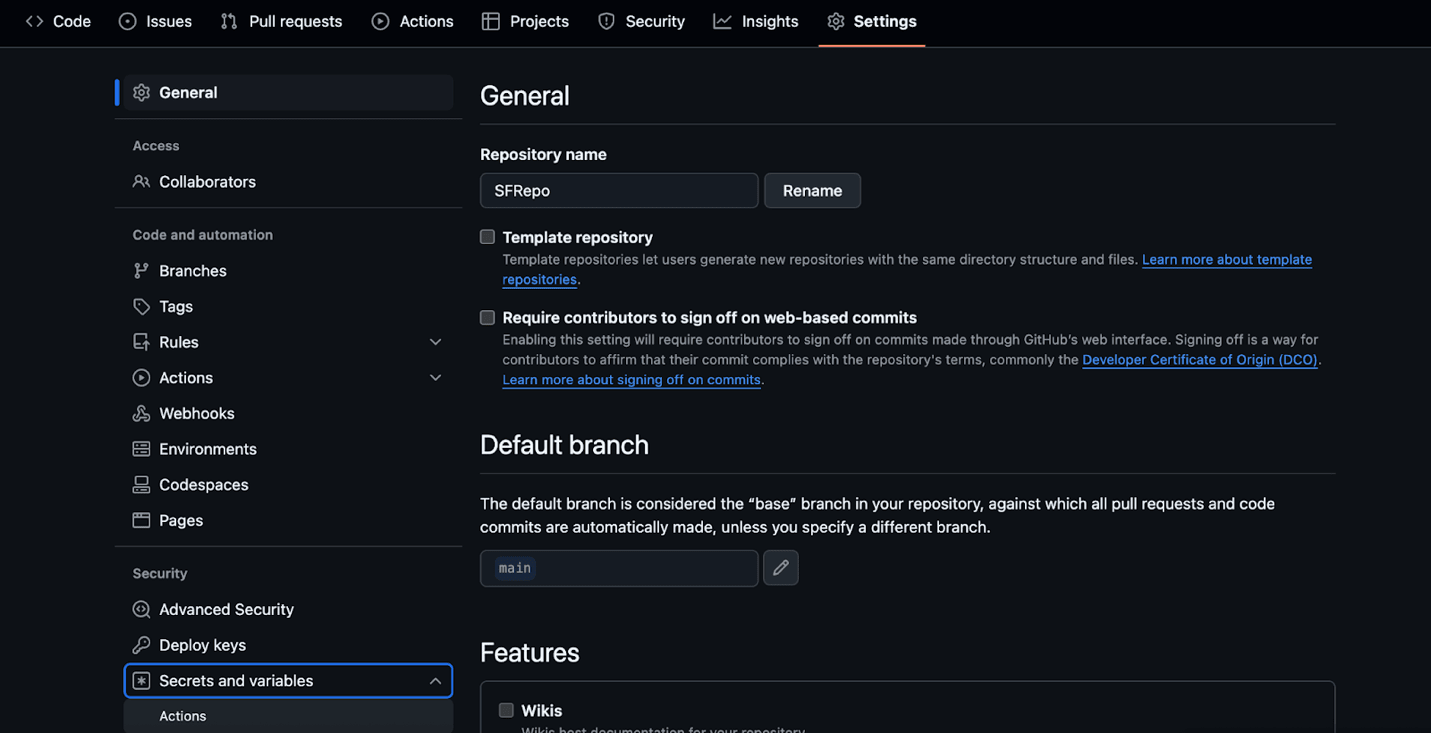Click the Tags icon in sidebar
This screenshot has height=733, width=1431.
click(141, 307)
